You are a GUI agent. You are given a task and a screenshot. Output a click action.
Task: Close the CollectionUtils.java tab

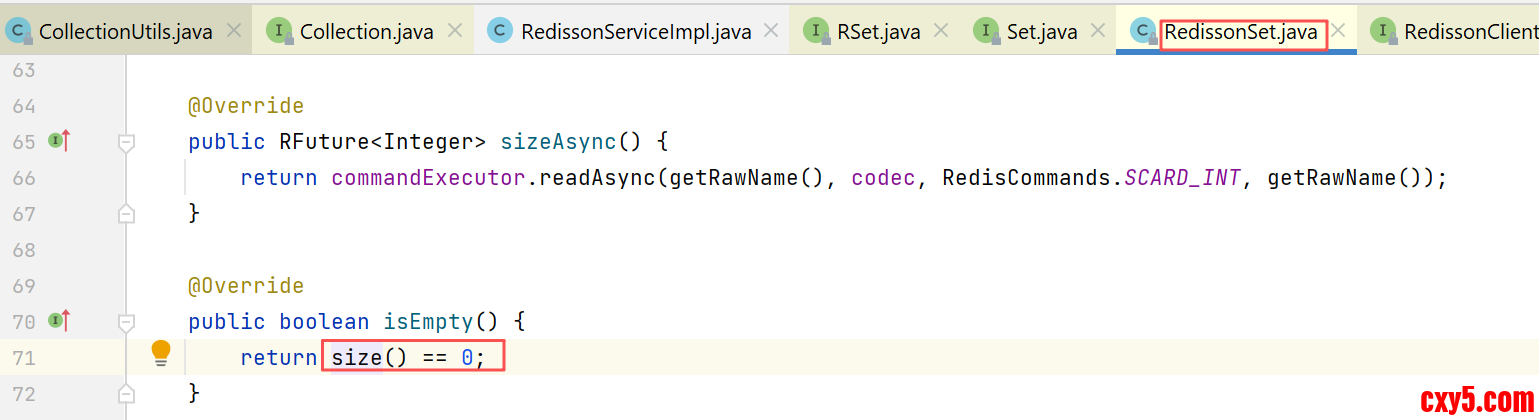234,31
